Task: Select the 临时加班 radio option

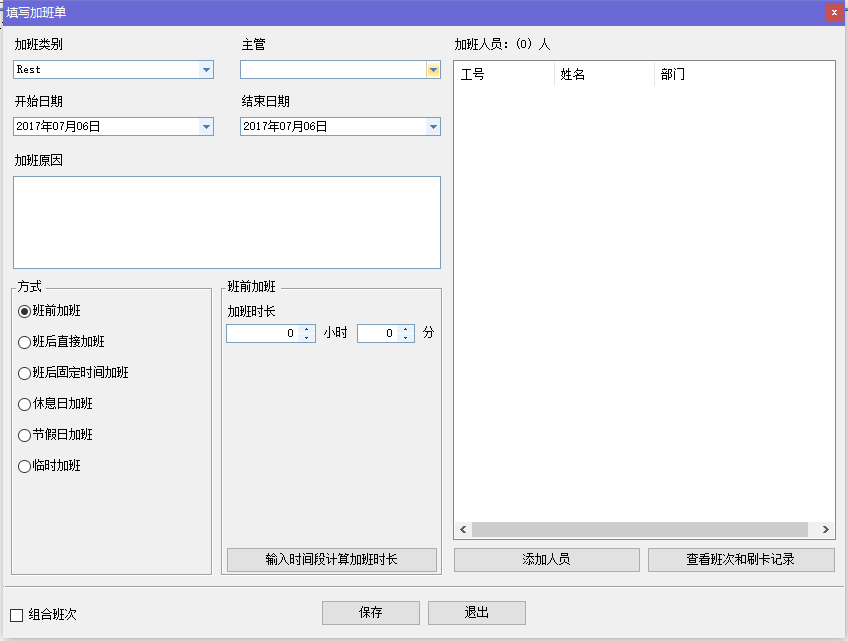Action: pyautogui.click(x=25, y=466)
